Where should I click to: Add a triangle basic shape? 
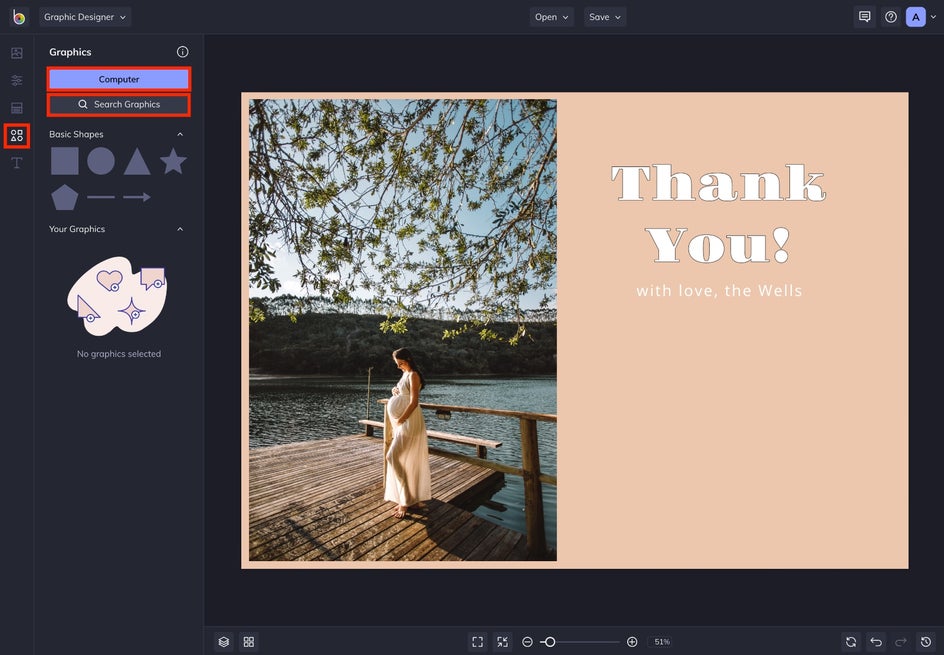coord(137,161)
